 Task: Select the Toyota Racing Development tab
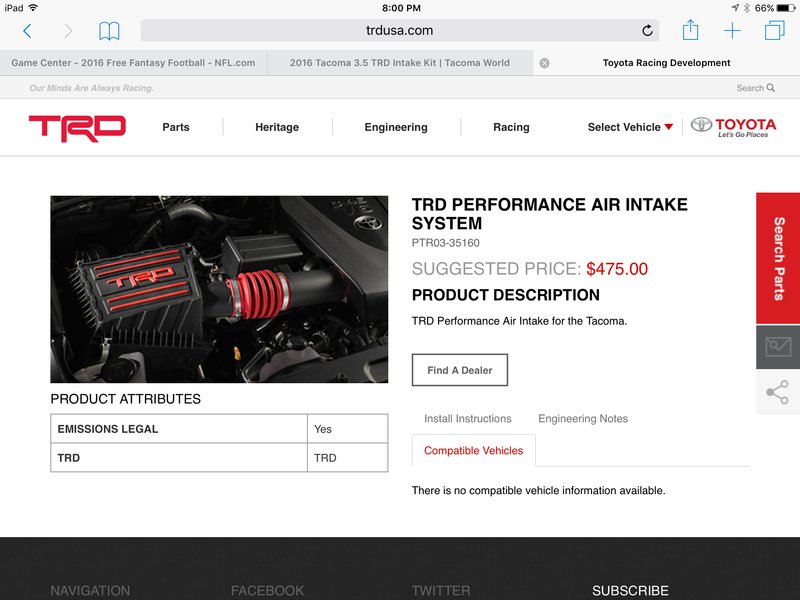tap(666, 63)
